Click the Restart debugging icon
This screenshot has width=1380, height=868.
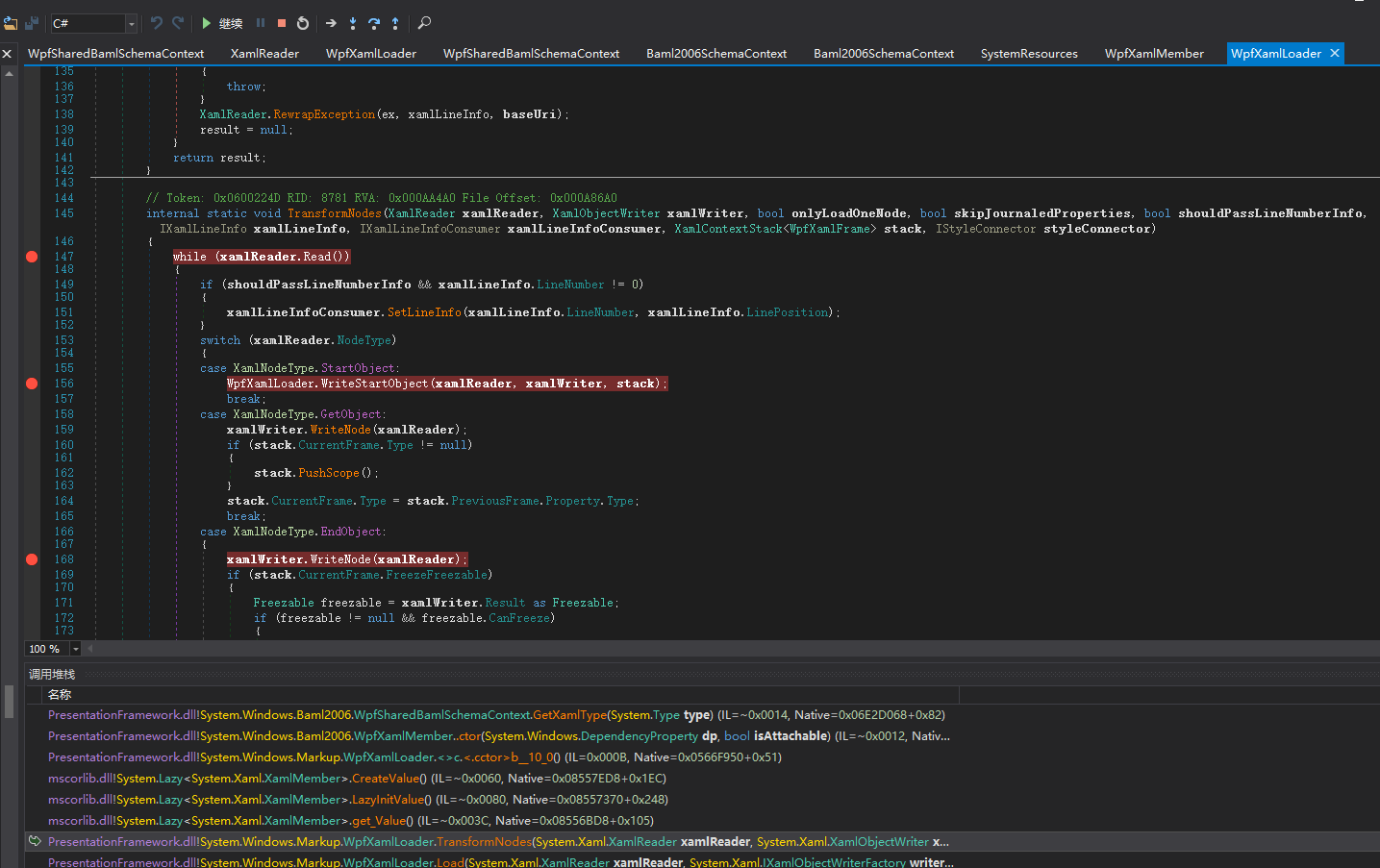(x=303, y=23)
